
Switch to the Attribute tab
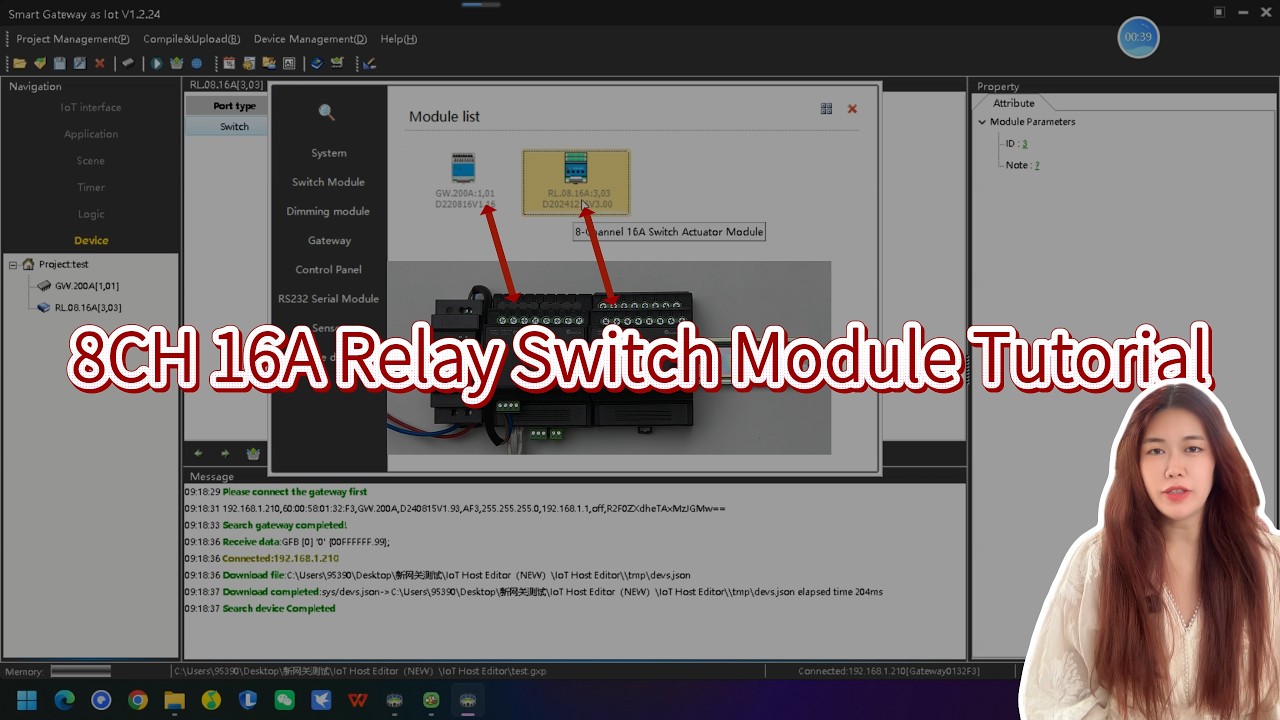point(1013,103)
